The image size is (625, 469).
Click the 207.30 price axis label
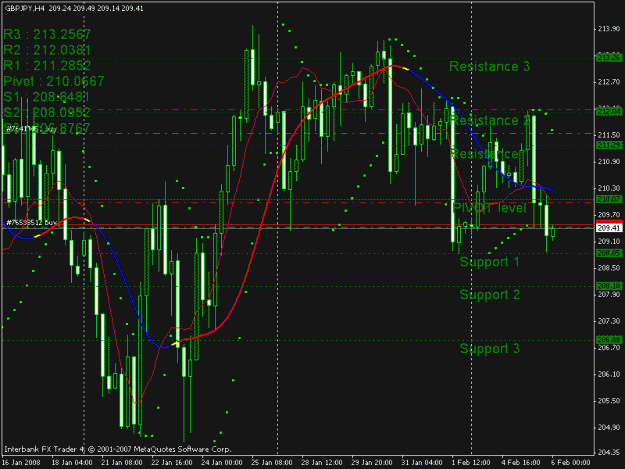pos(609,321)
